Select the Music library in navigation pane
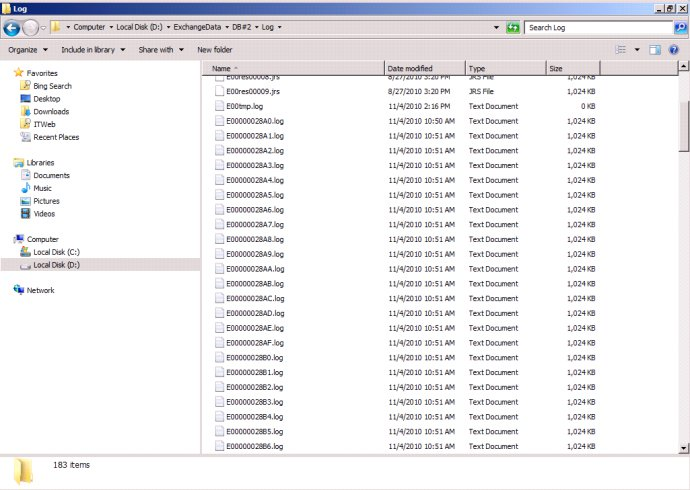This screenshot has width=690, height=490. [42, 188]
